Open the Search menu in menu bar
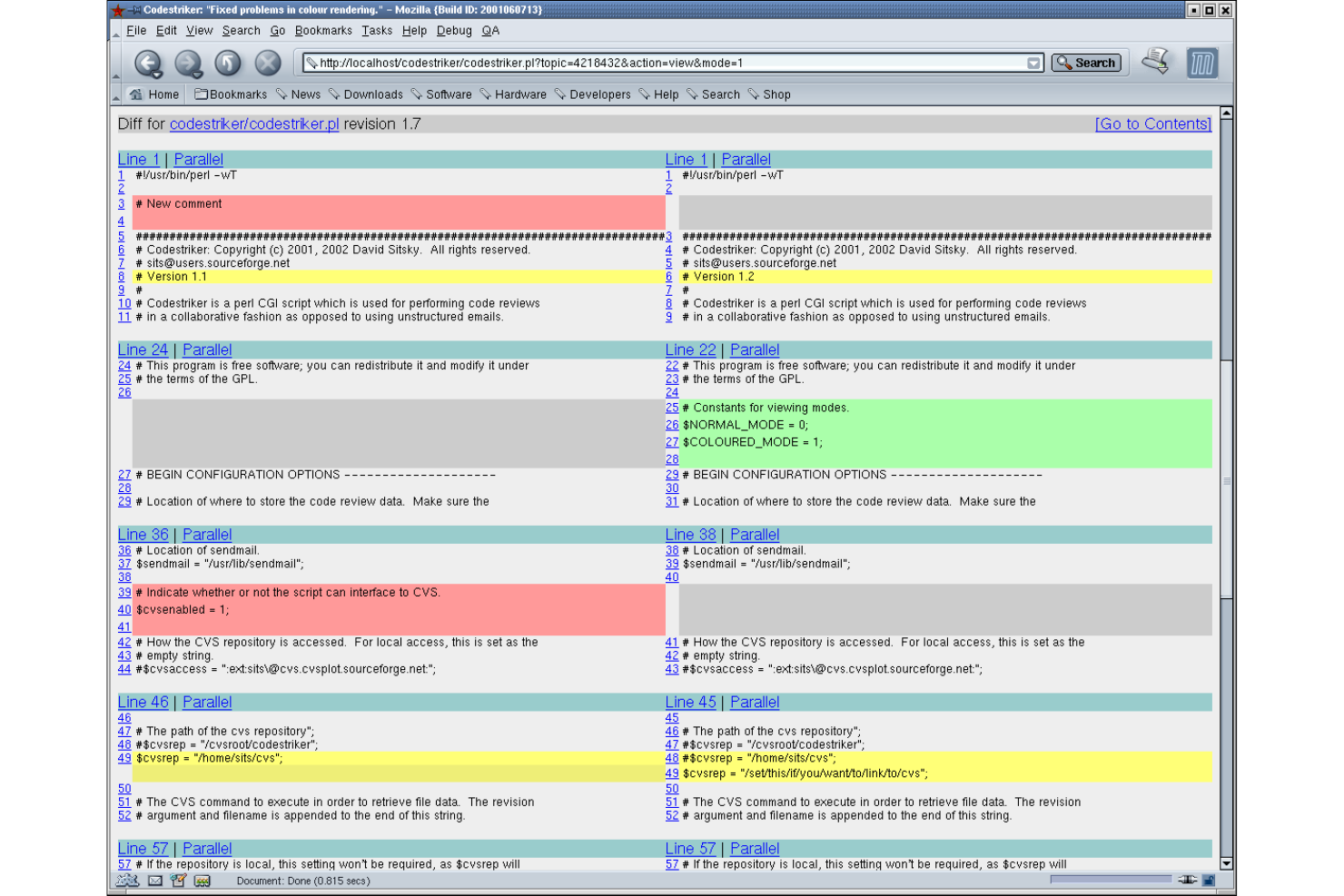 click(241, 31)
